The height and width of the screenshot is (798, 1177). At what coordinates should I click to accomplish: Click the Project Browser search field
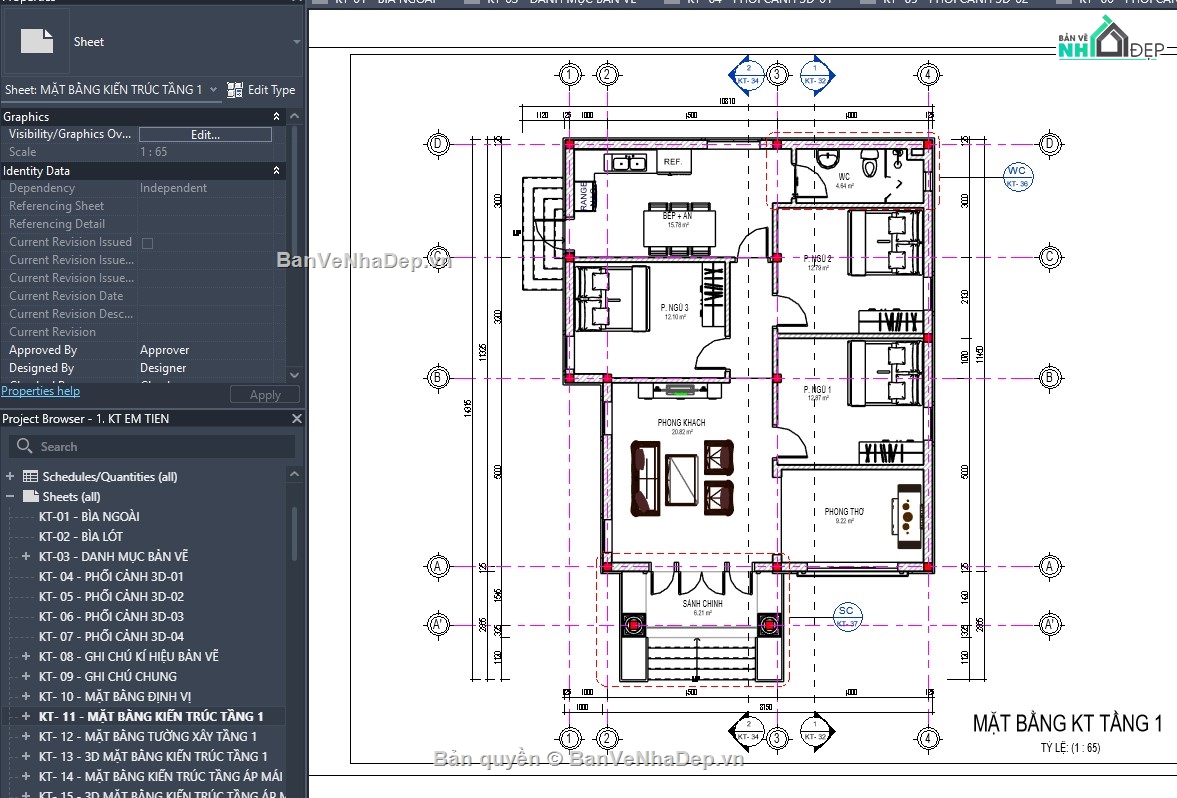point(152,447)
